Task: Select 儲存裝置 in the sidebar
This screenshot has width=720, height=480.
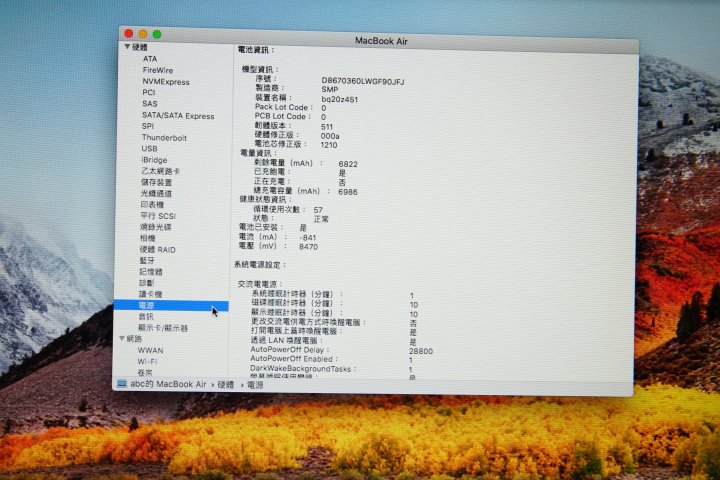Action: 156,182
